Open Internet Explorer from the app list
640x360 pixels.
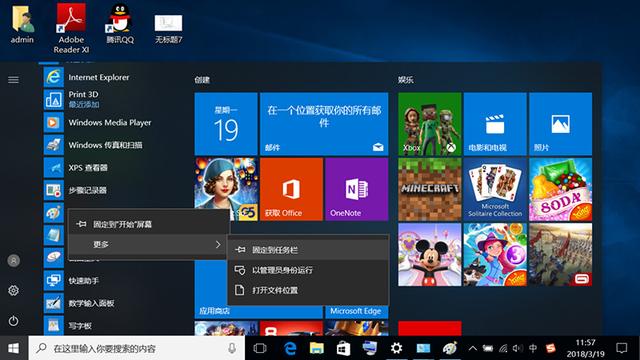(x=98, y=77)
